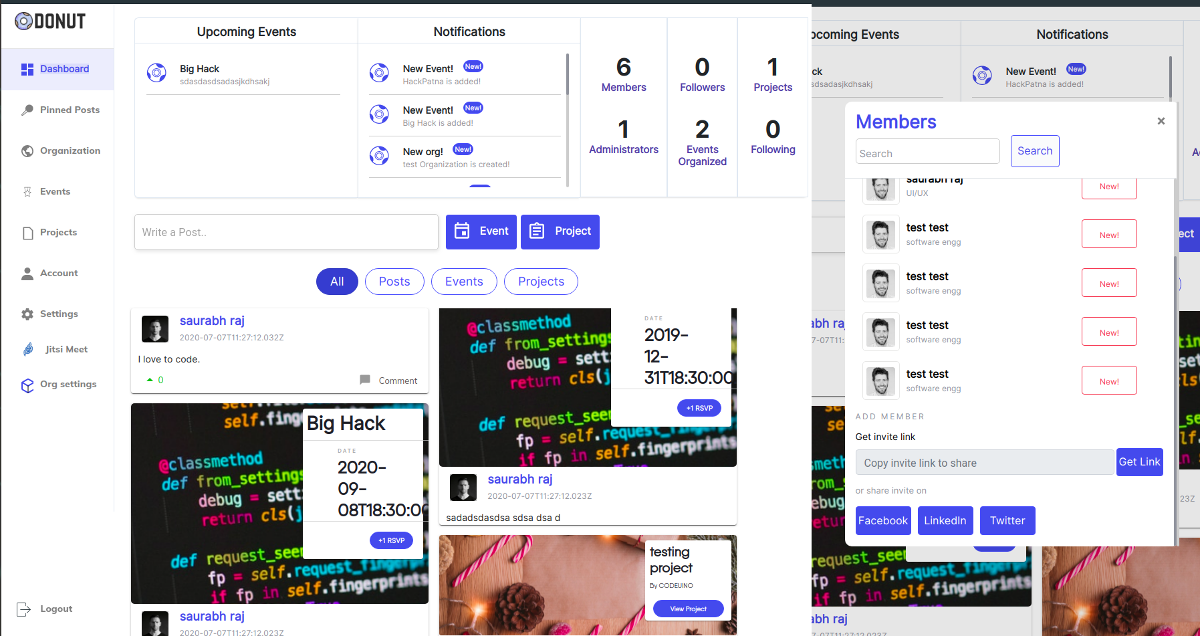The image size is (1200, 636).
Task: Open the 6 Members stat
Action: (624, 74)
